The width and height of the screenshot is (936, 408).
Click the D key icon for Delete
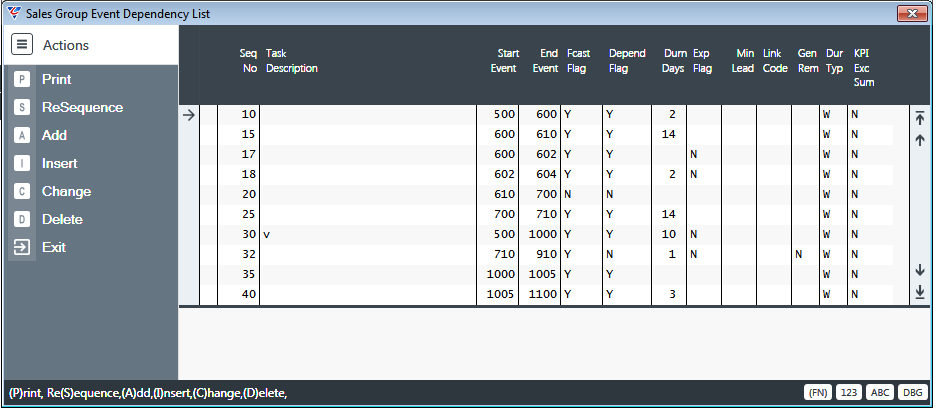(x=22, y=220)
